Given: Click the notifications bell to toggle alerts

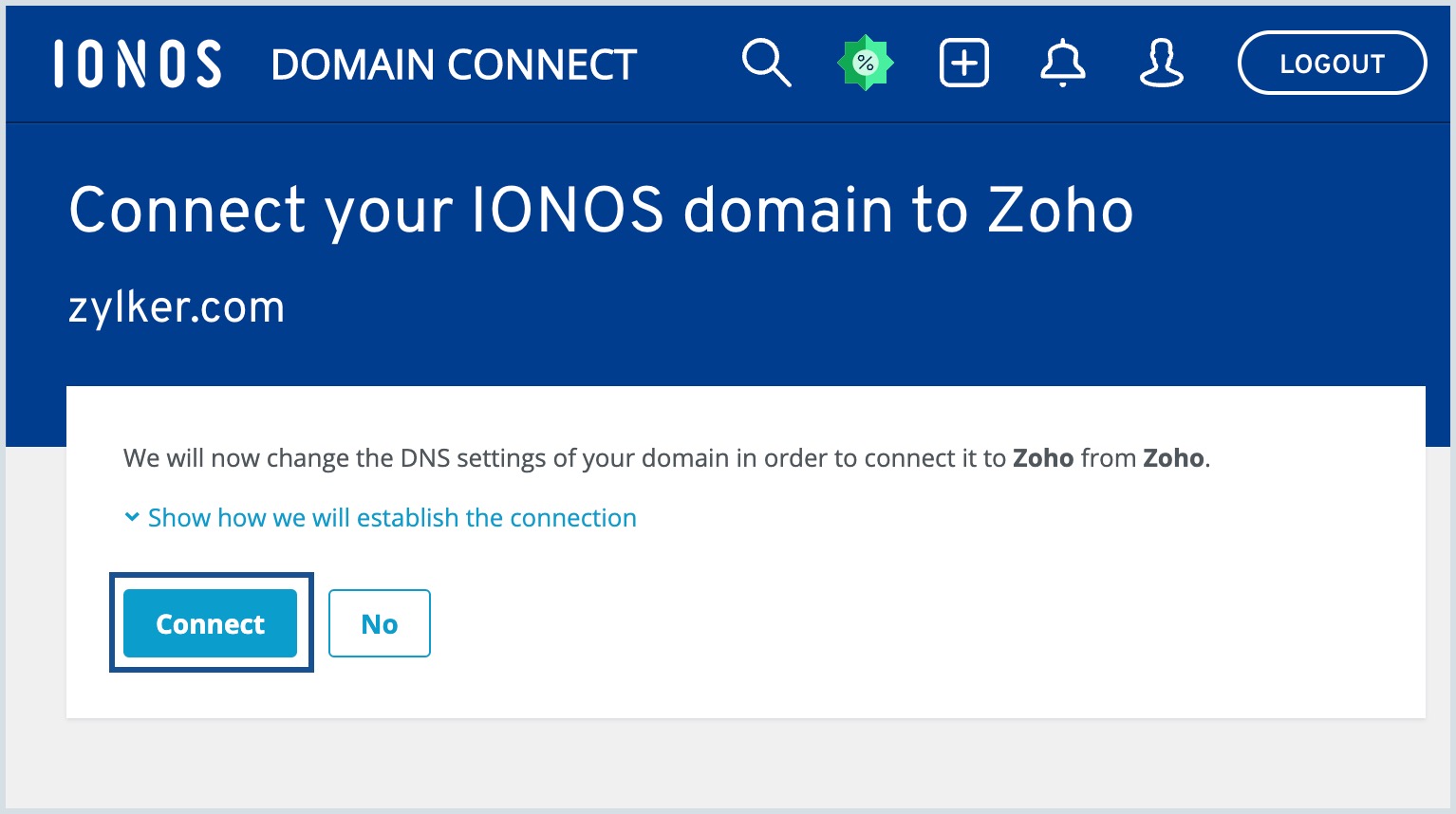Looking at the screenshot, I should point(1063,63).
